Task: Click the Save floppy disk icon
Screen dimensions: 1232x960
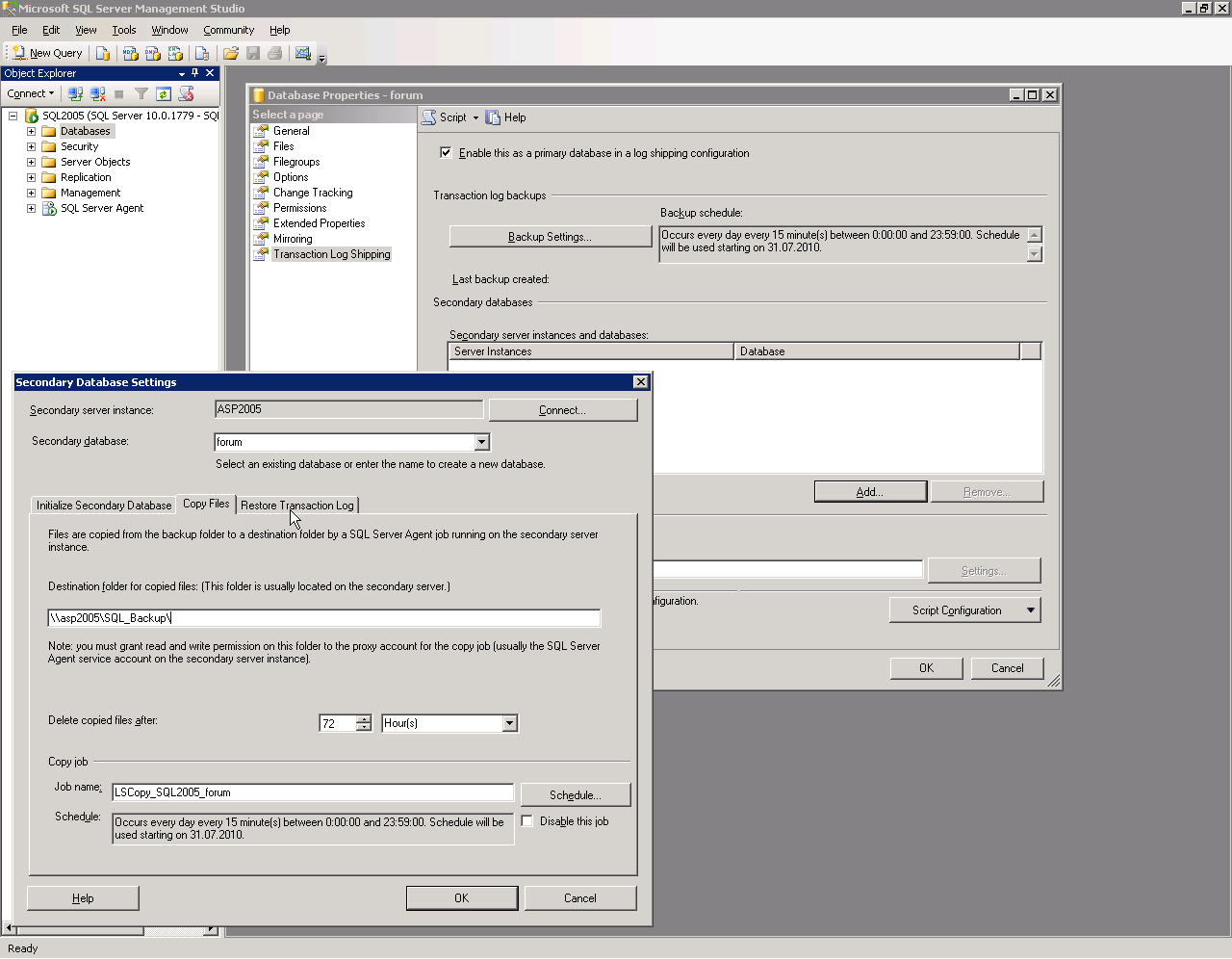Action: 253,53
